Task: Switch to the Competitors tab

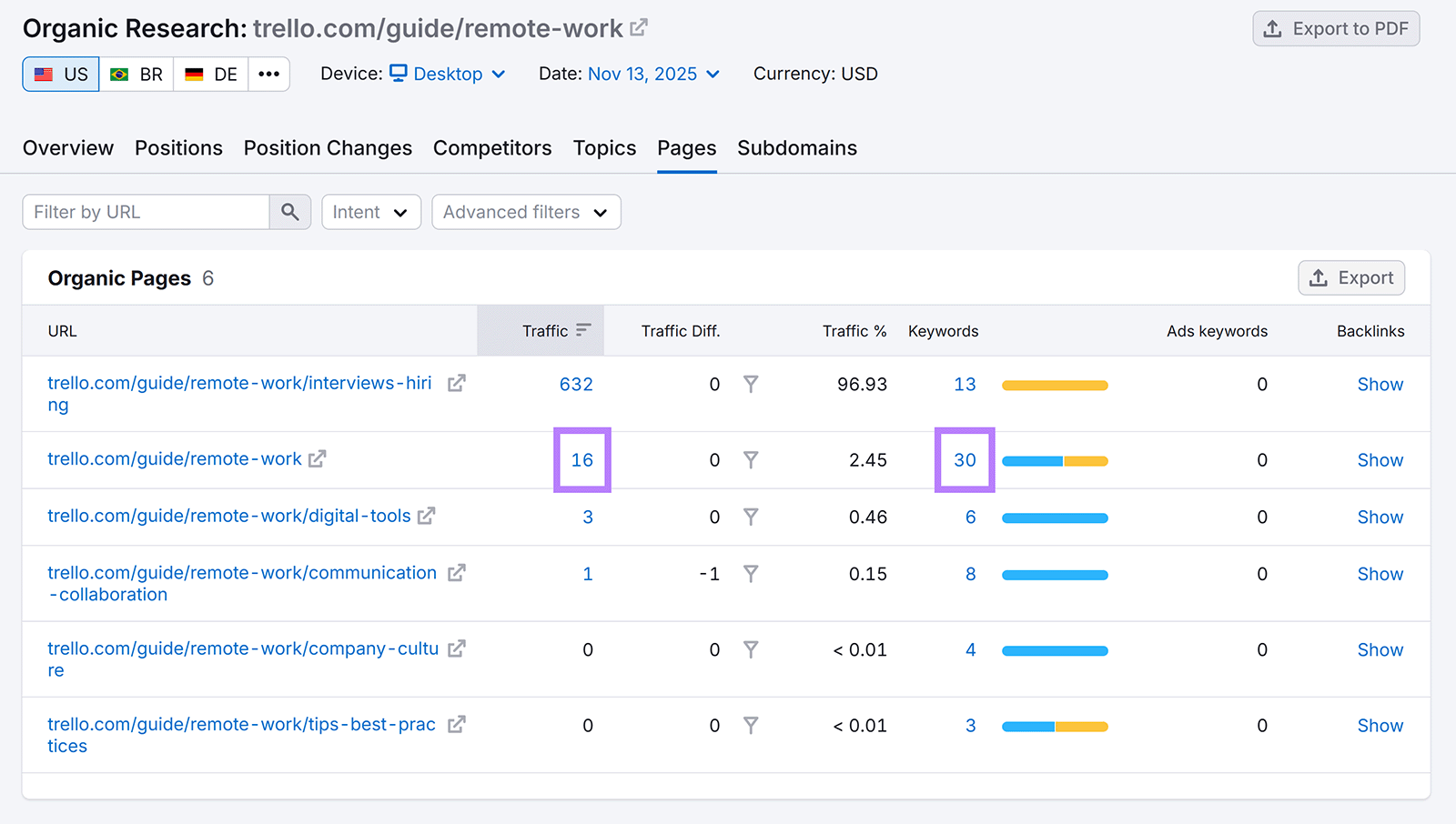Action: [x=492, y=147]
